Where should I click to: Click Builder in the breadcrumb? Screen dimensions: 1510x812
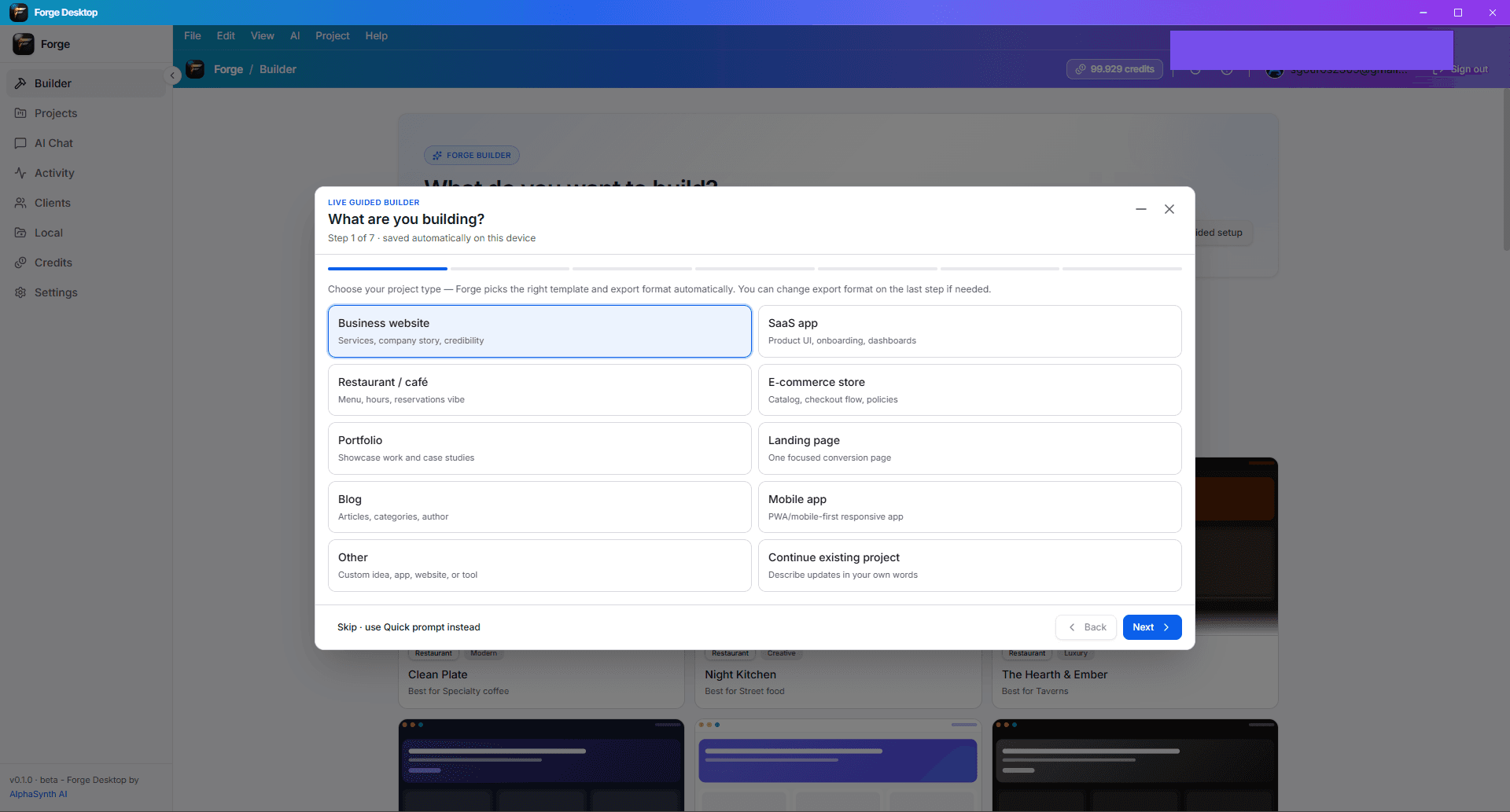(x=278, y=69)
